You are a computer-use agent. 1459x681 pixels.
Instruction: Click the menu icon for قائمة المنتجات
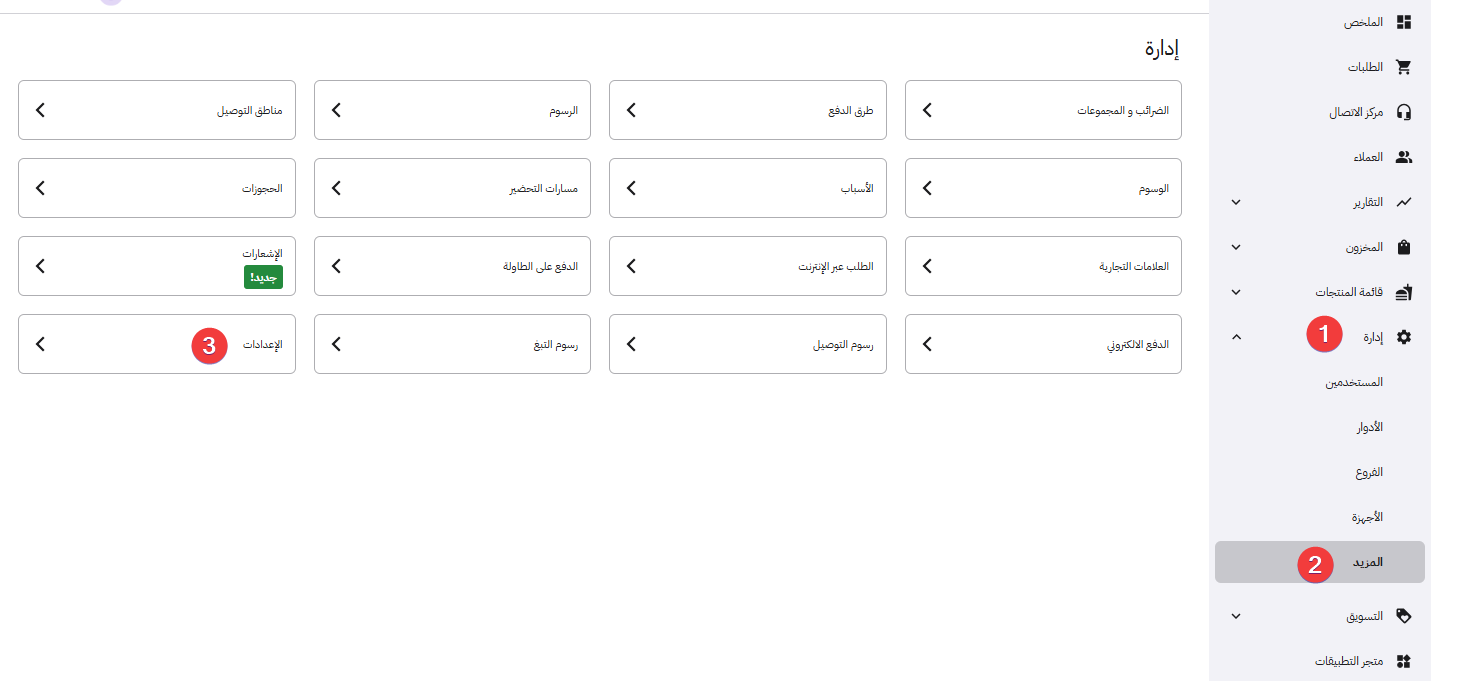click(1403, 292)
